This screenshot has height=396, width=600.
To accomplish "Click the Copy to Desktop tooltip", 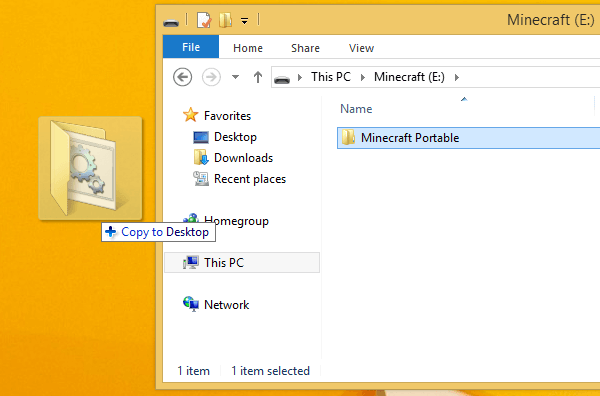I will pos(158,232).
